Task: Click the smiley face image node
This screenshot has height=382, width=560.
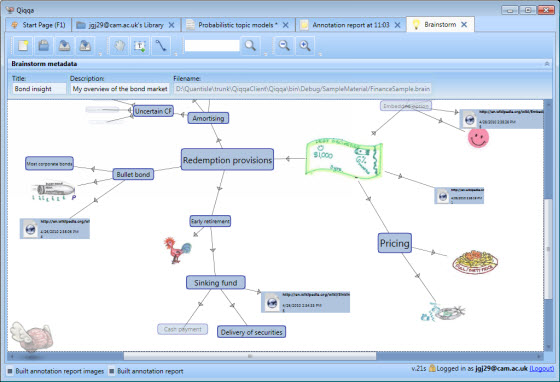Action: coord(478,138)
